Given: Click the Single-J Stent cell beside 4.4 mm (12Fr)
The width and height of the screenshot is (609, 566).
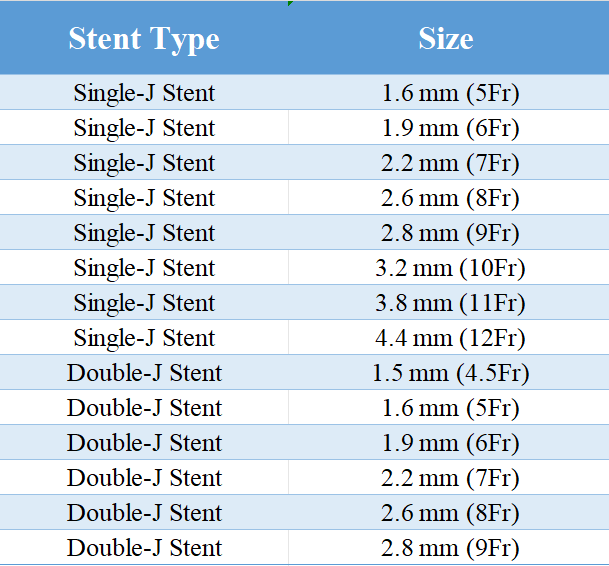Looking at the screenshot, I should tap(144, 337).
